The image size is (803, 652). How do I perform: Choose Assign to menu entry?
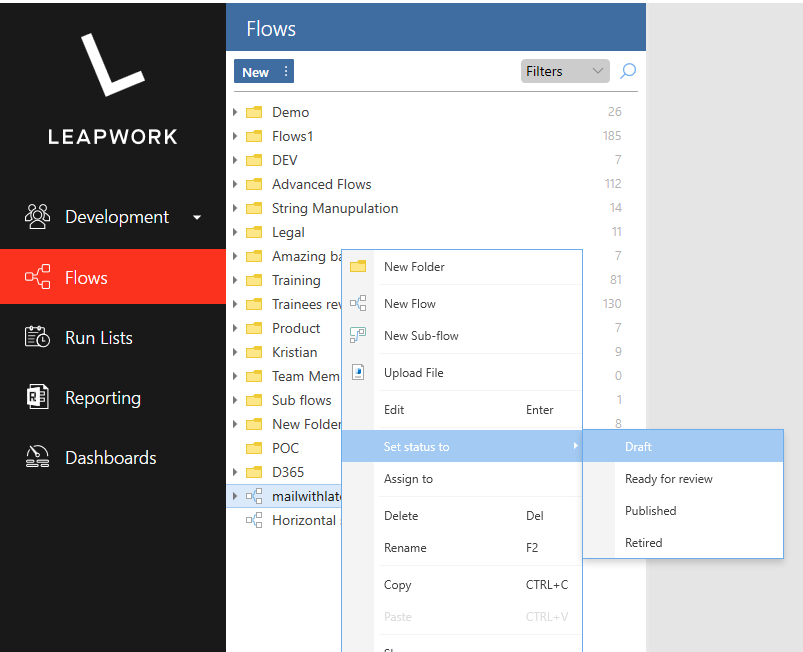click(x=462, y=478)
